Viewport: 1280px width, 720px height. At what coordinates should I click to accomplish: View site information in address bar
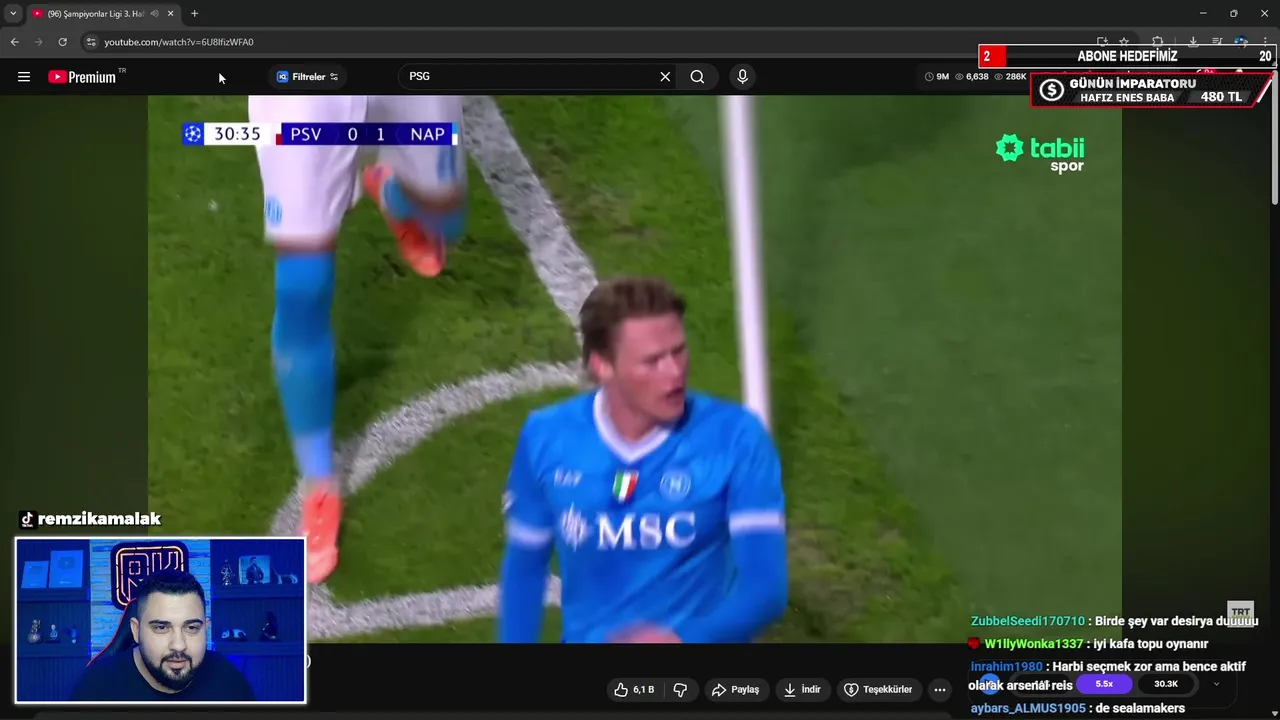[x=90, y=42]
